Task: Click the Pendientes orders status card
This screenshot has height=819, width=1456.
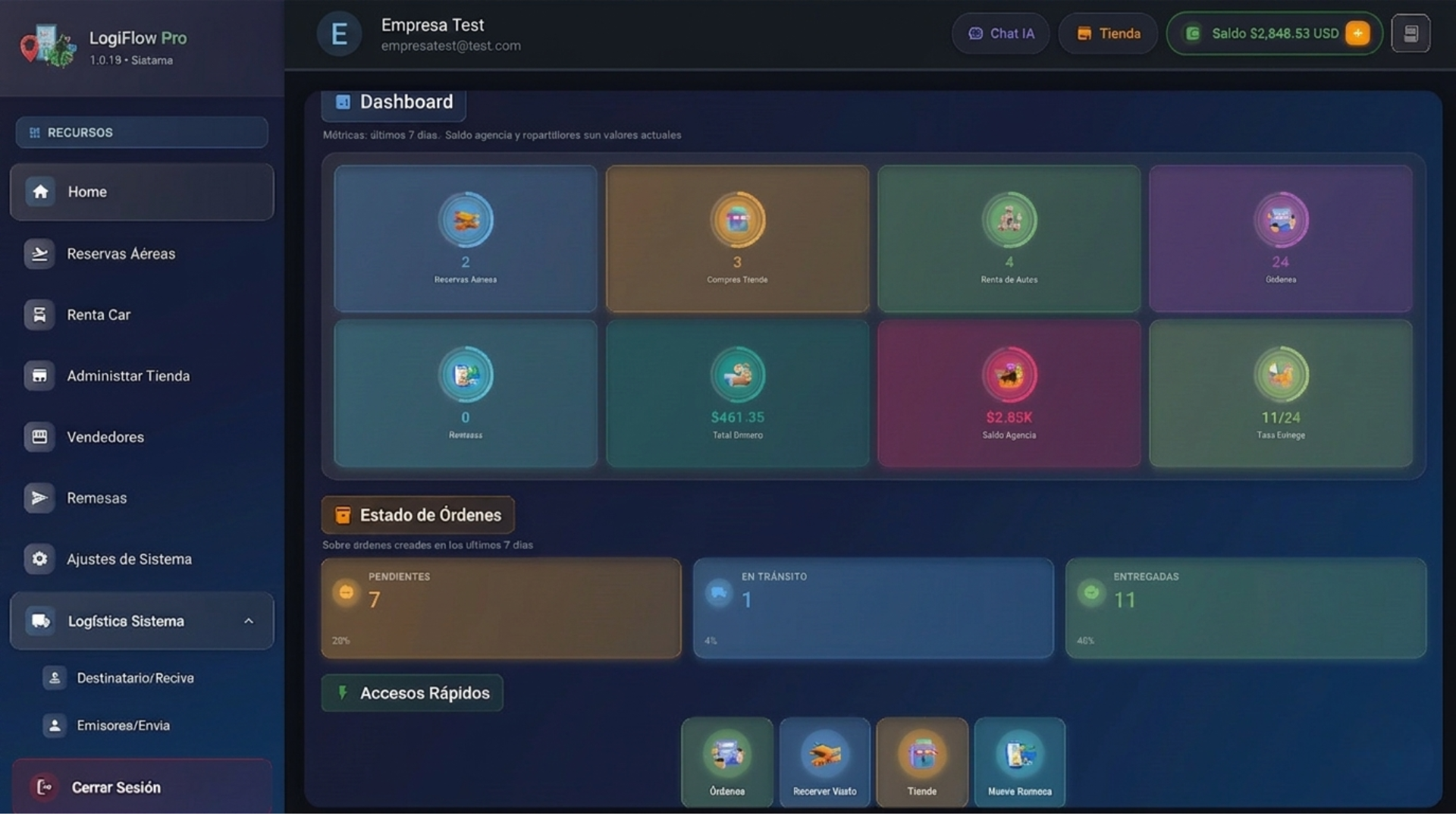Action: (500, 608)
